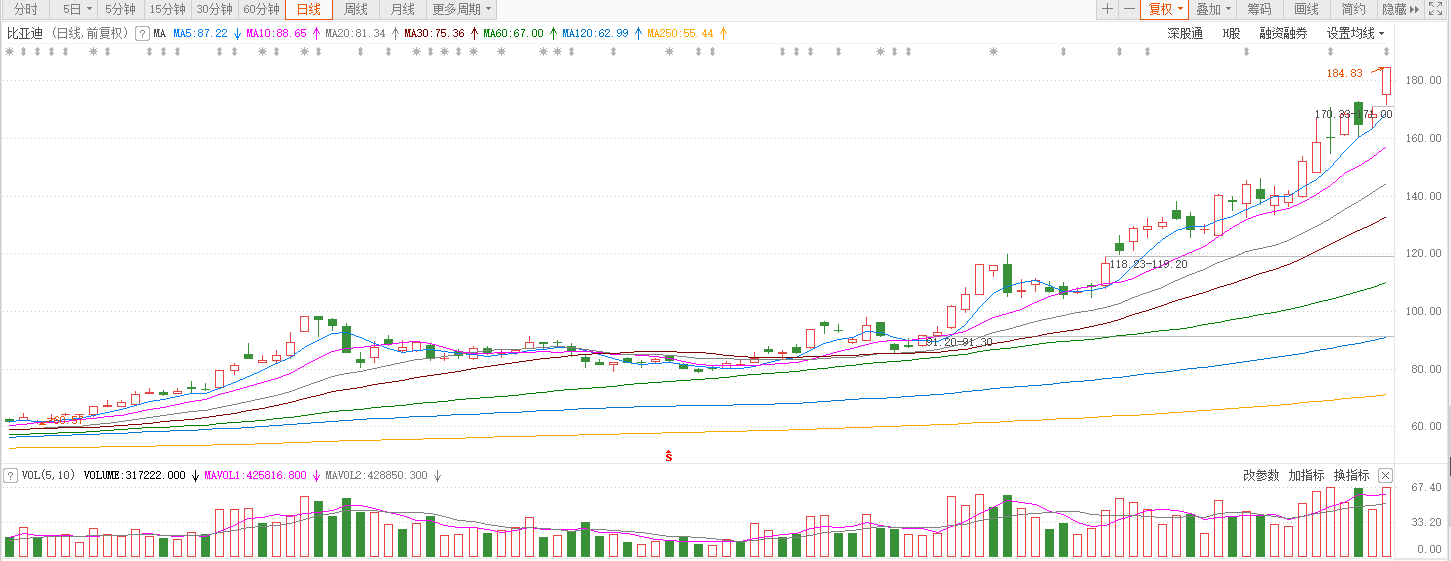Select the 分时 intraday tab
The image size is (1451, 561).
25,9
